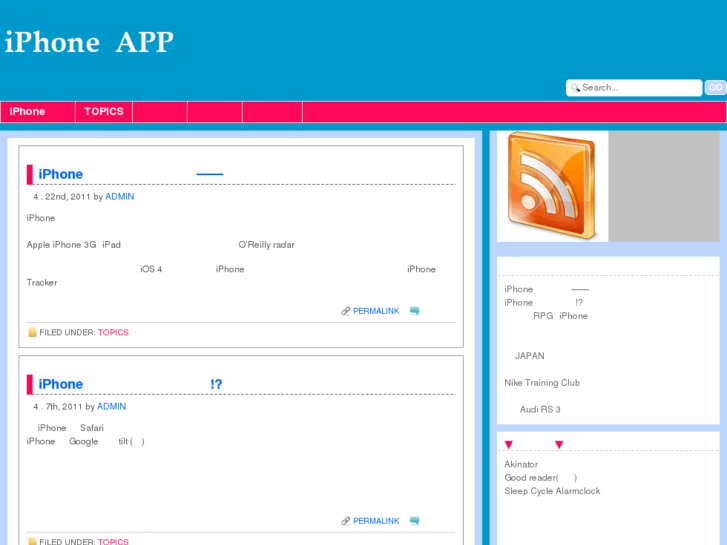
Task: Click the 'Google' text in second post
Action: coord(83,442)
